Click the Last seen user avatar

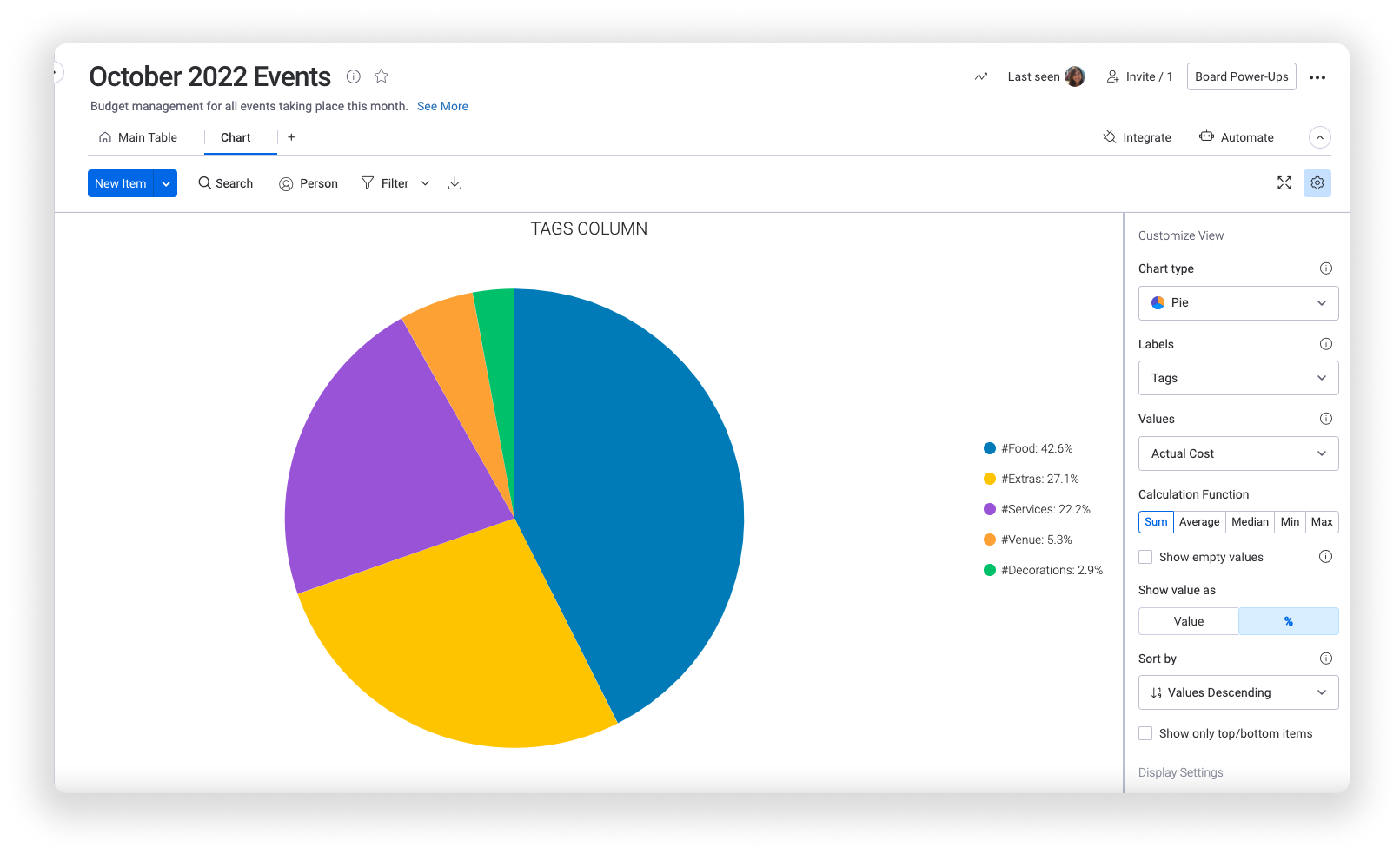[1075, 76]
